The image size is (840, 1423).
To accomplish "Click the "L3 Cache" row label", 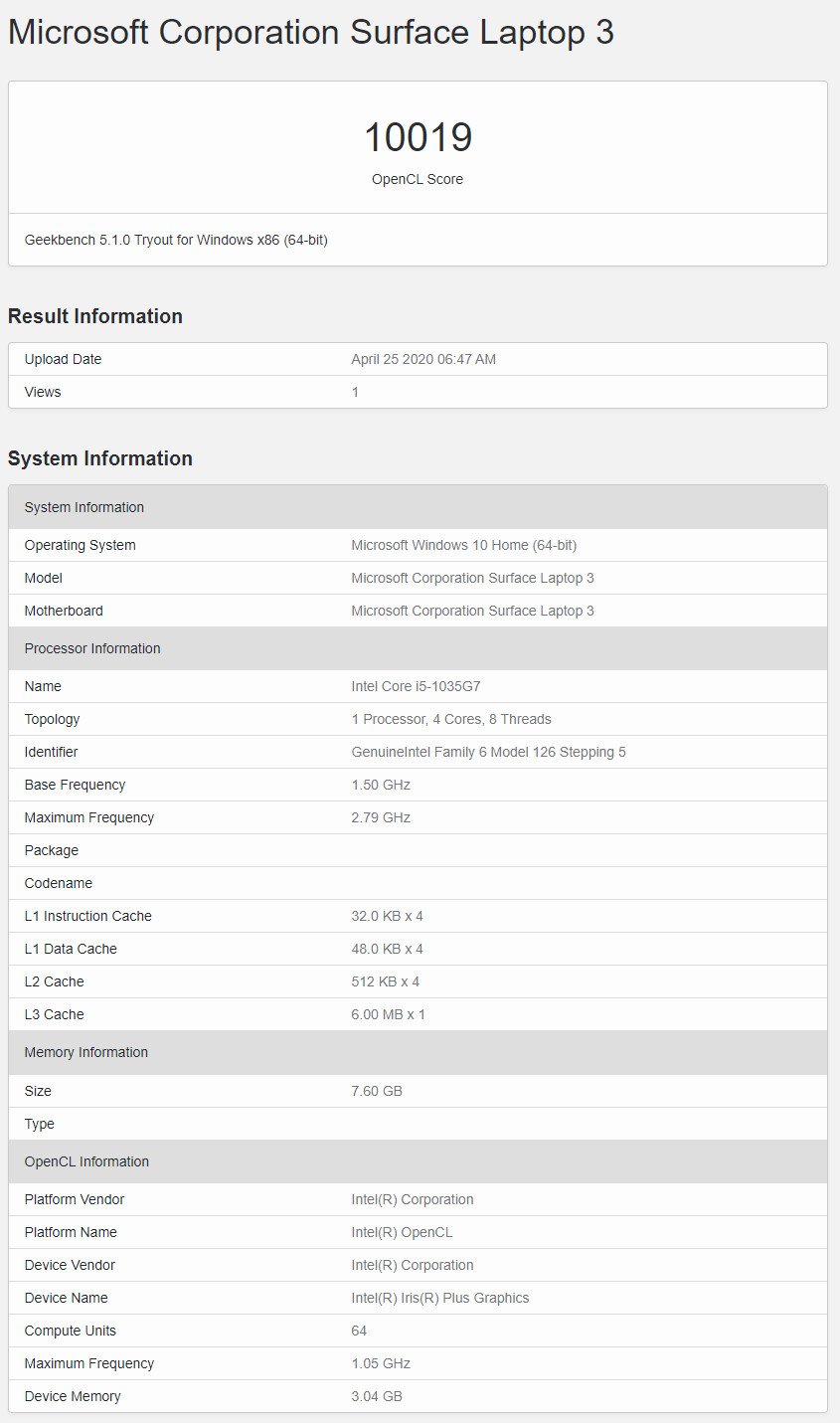I will (55, 1014).
